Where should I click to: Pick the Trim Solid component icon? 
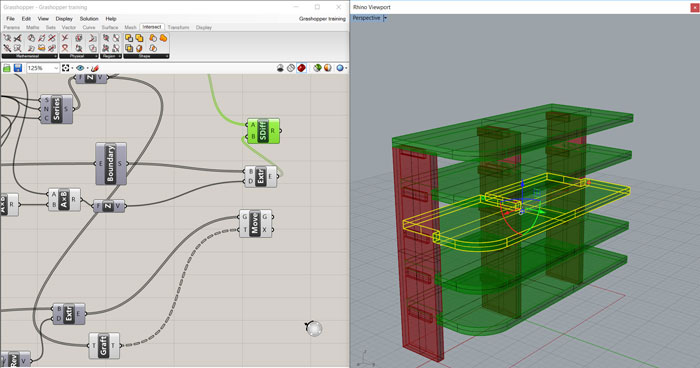click(139, 48)
